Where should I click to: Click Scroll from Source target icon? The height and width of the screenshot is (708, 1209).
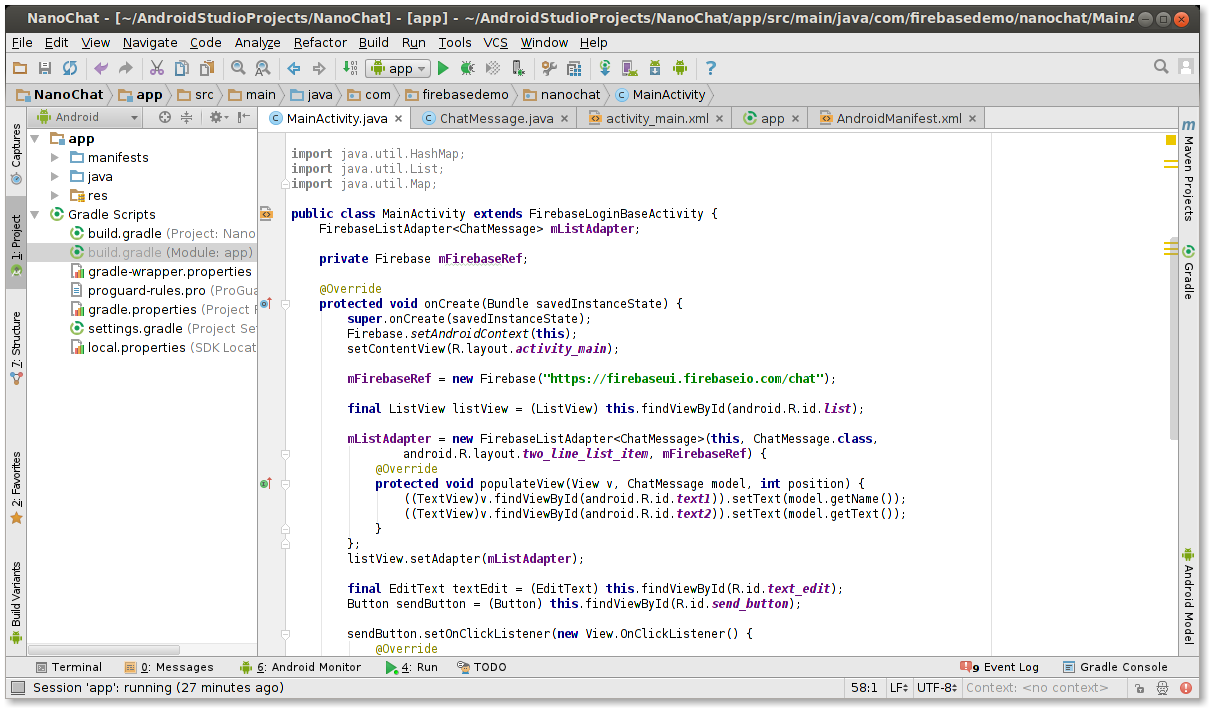(x=165, y=117)
